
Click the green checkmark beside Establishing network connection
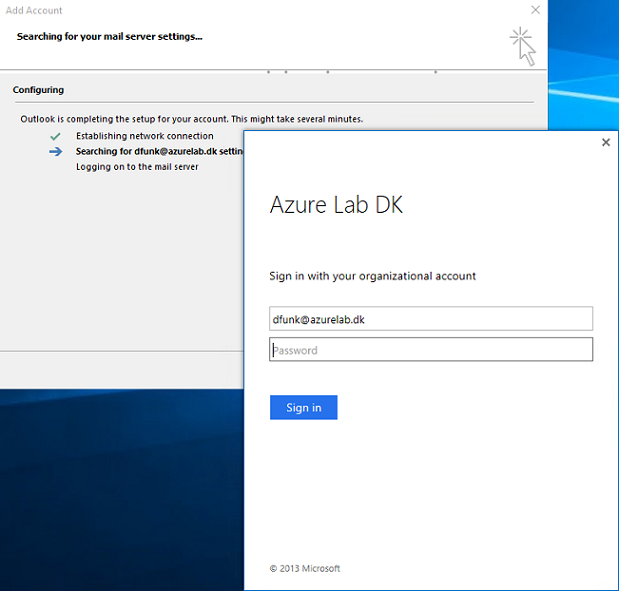pyautogui.click(x=55, y=137)
